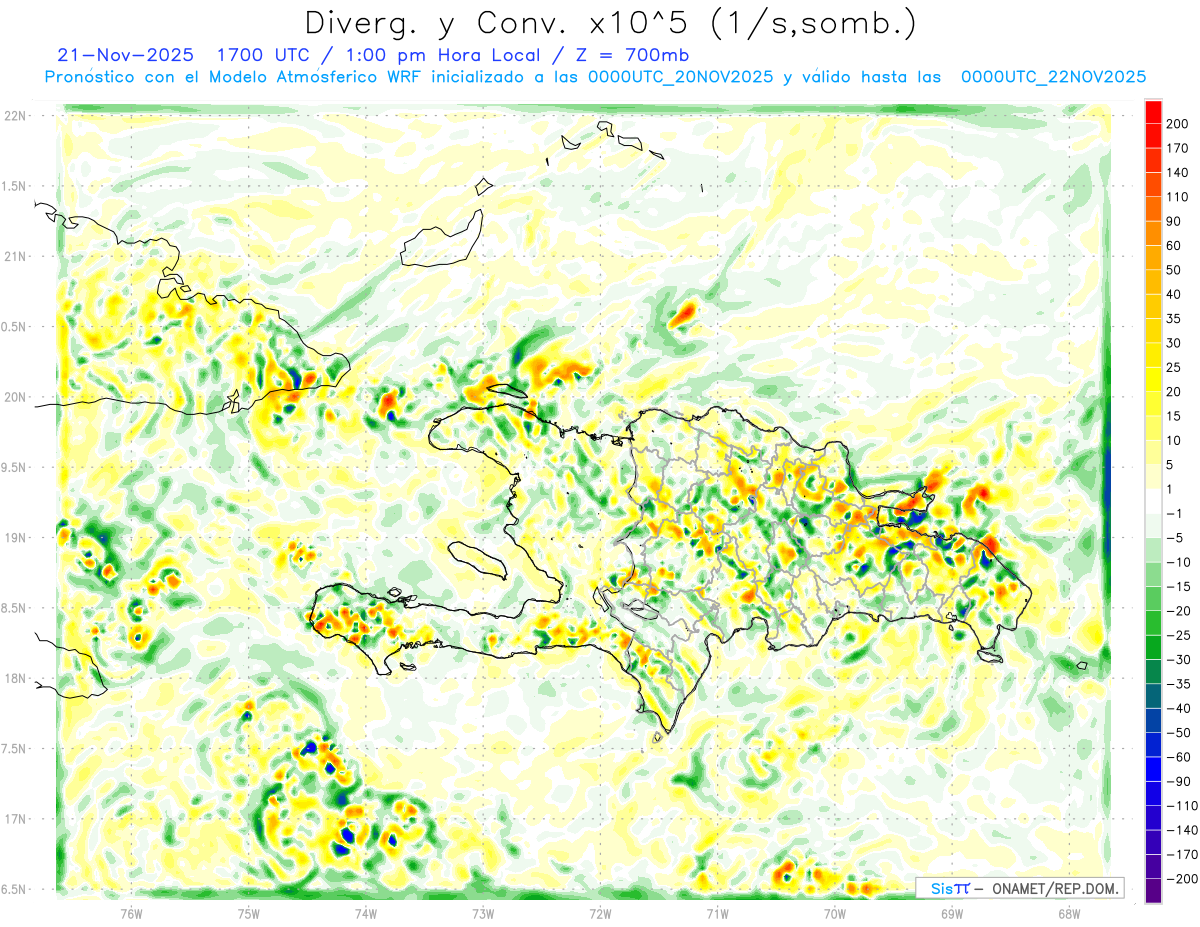Viewport: 1200px width, 927px height.
Task: Click the '-30' color scale value
Action: pos(1180,660)
